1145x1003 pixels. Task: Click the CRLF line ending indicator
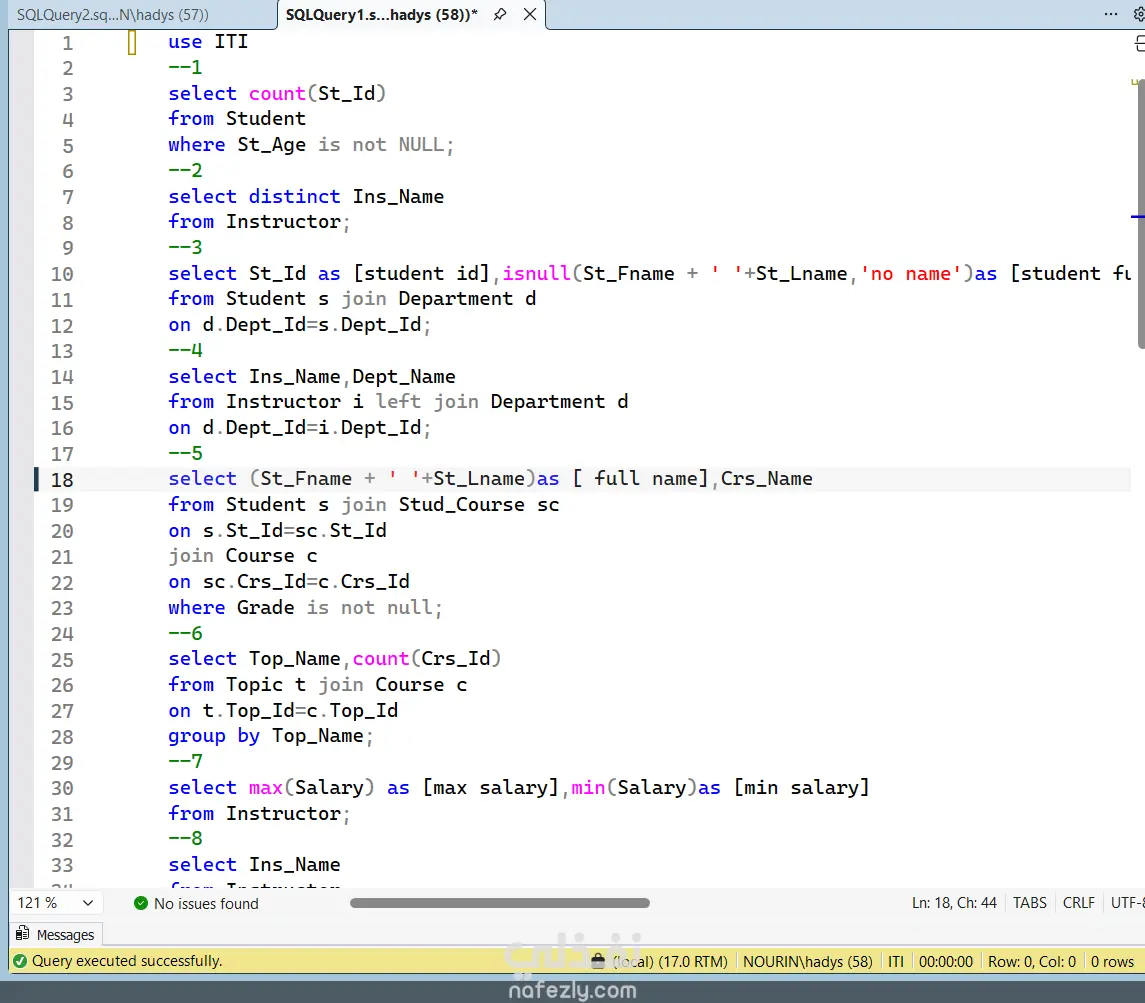(1079, 903)
